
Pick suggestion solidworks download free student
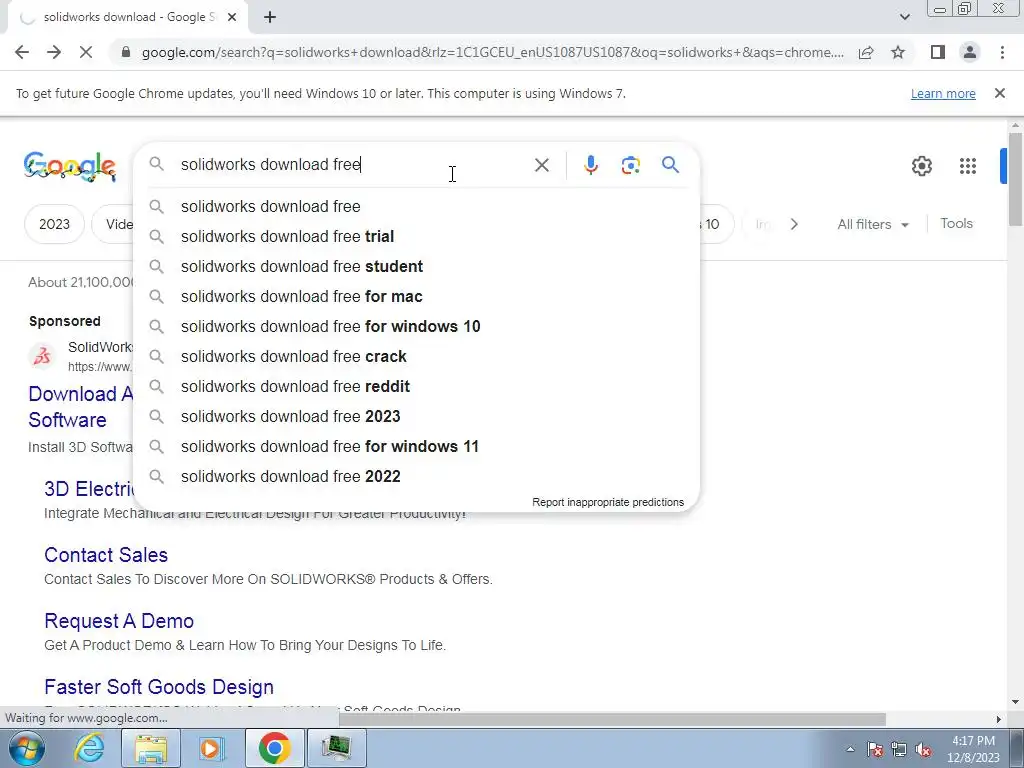click(417, 266)
